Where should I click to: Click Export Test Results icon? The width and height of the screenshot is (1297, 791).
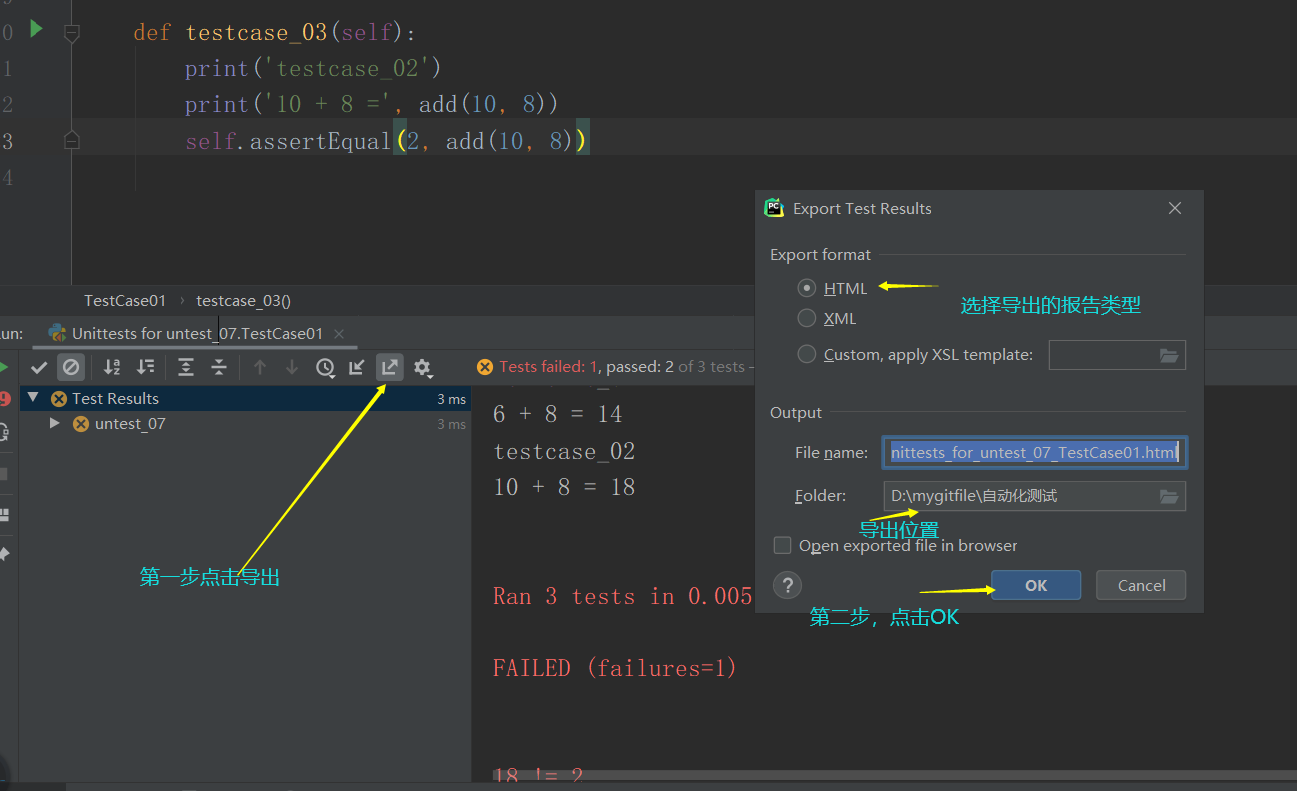390,368
